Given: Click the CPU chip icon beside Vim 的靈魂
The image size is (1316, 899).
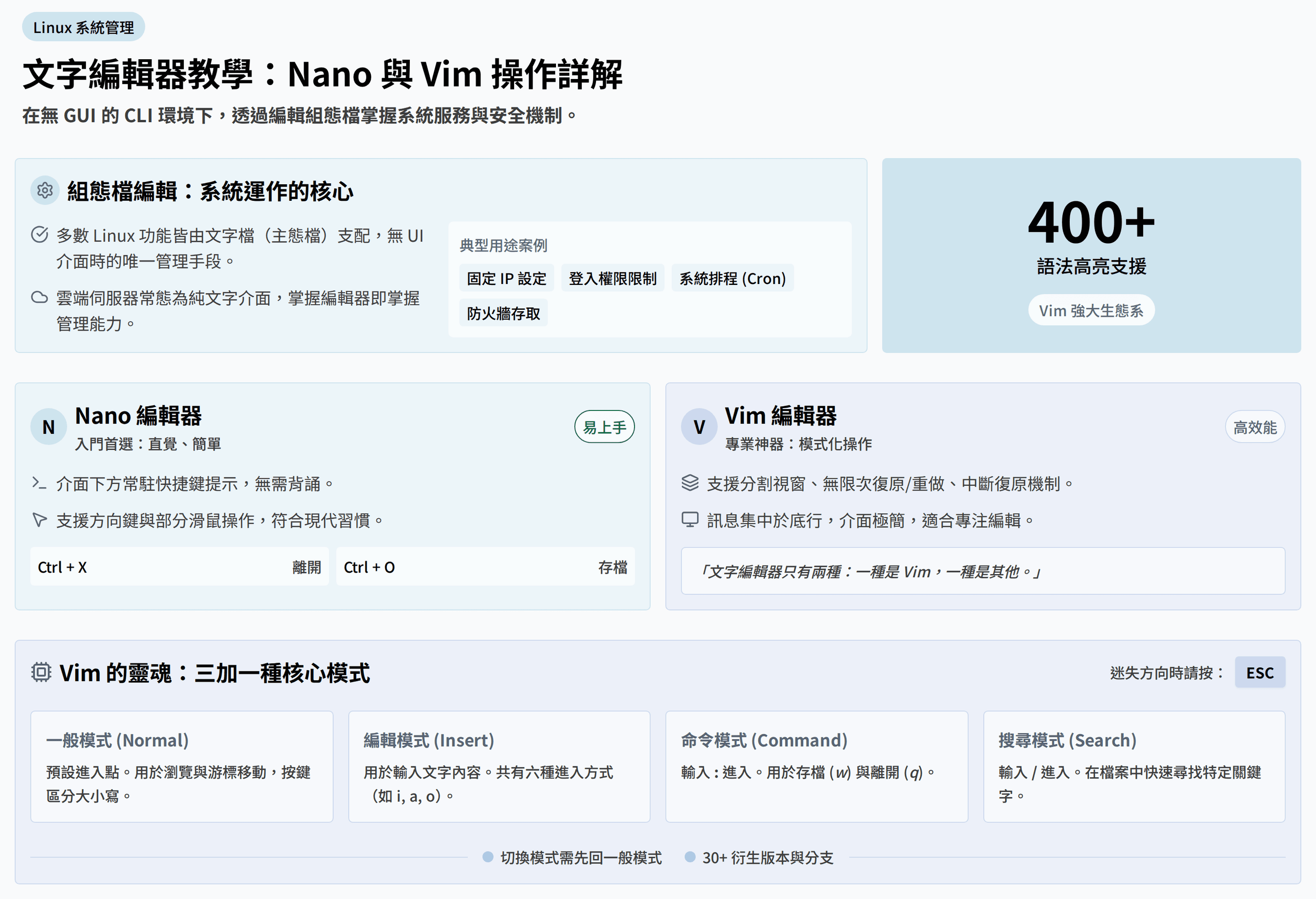Looking at the screenshot, I should (41, 672).
